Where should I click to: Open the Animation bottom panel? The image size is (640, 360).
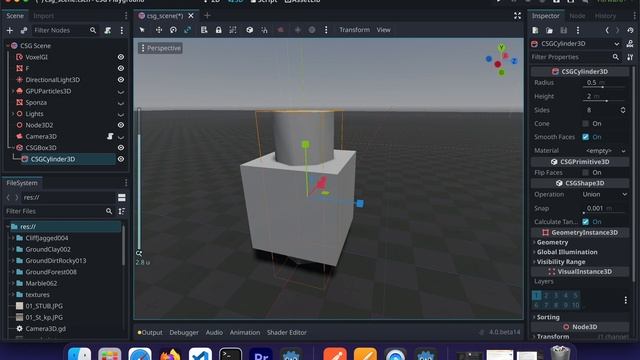[x=244, y=333]
